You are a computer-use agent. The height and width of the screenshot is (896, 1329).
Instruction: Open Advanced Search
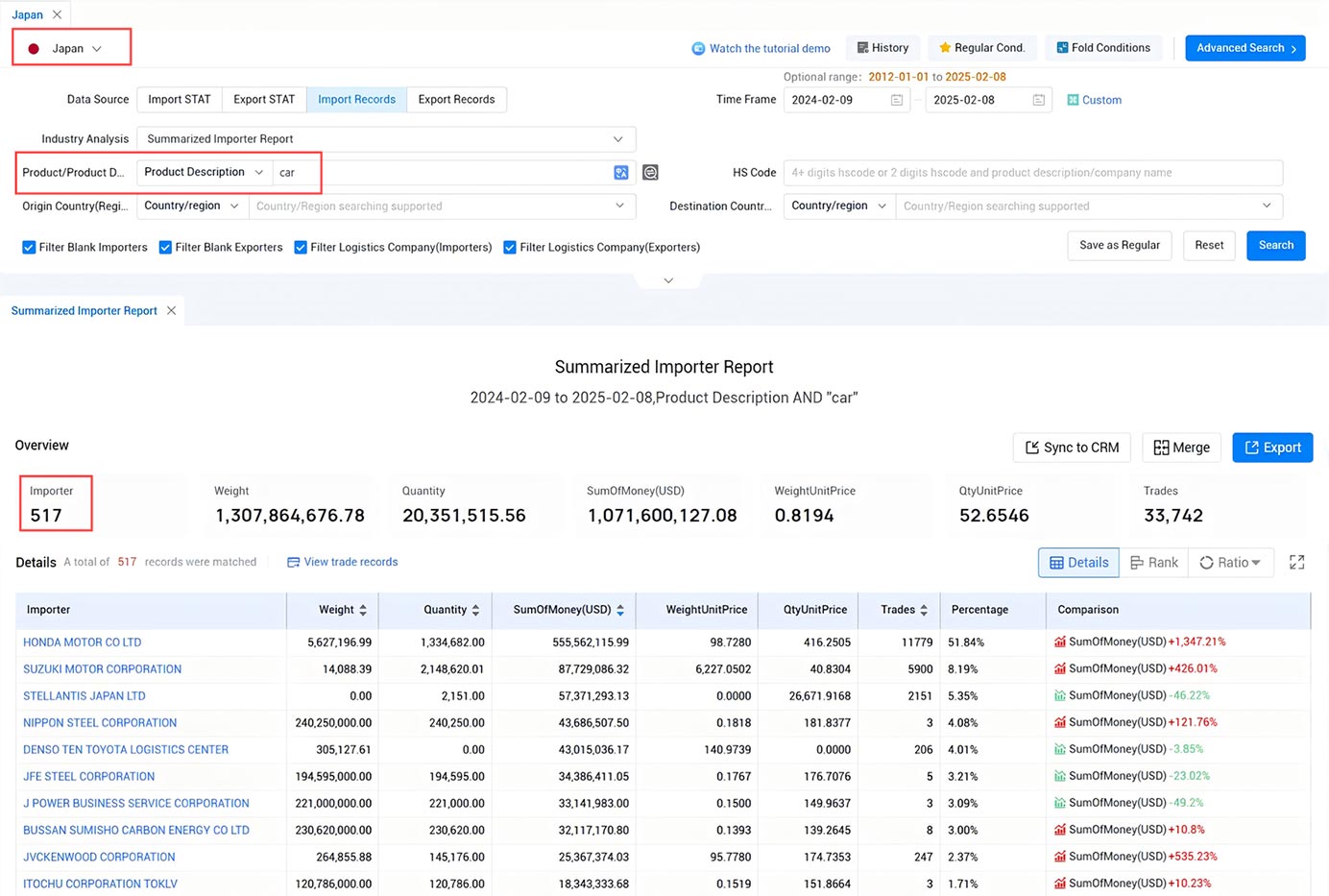pos(1245,48)
